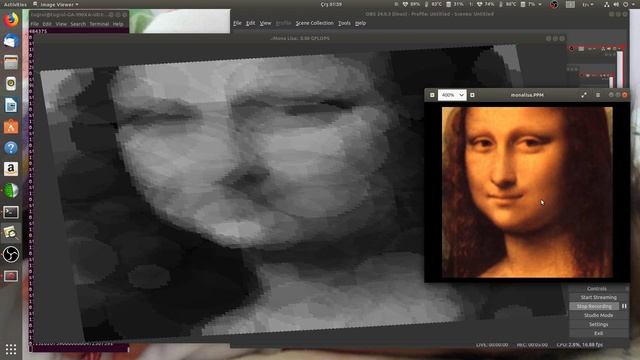Open LibreOffice Writer from the dock

pyautogui.click(x=11, y=105)
